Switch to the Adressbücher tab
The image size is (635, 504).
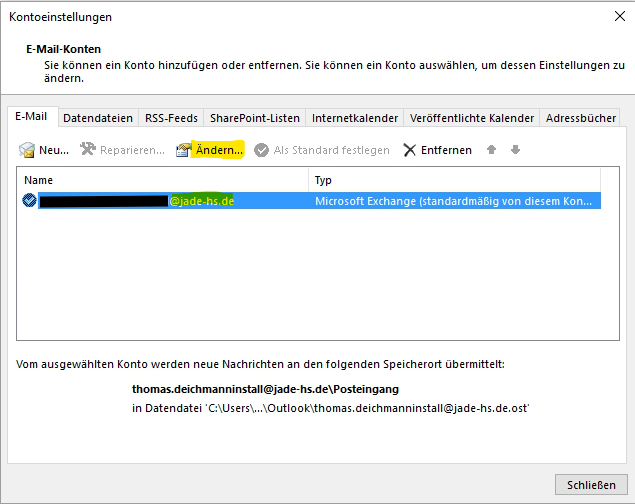[581, 118]
